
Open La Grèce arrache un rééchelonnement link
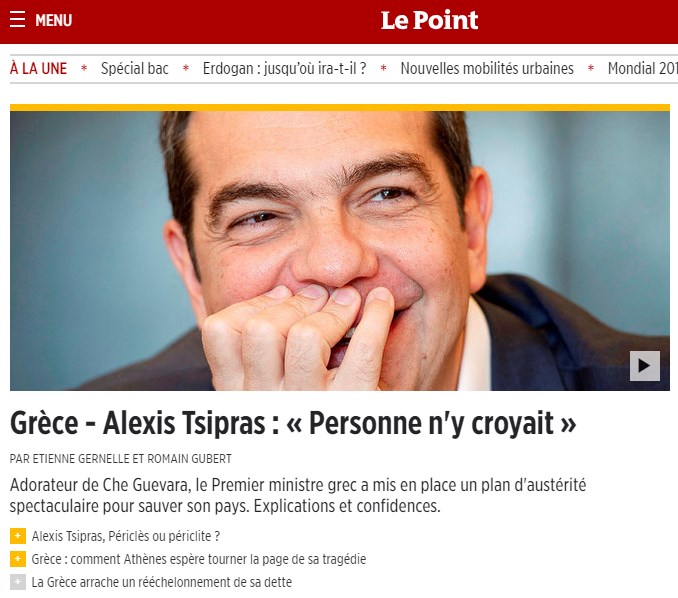[162, 582]
